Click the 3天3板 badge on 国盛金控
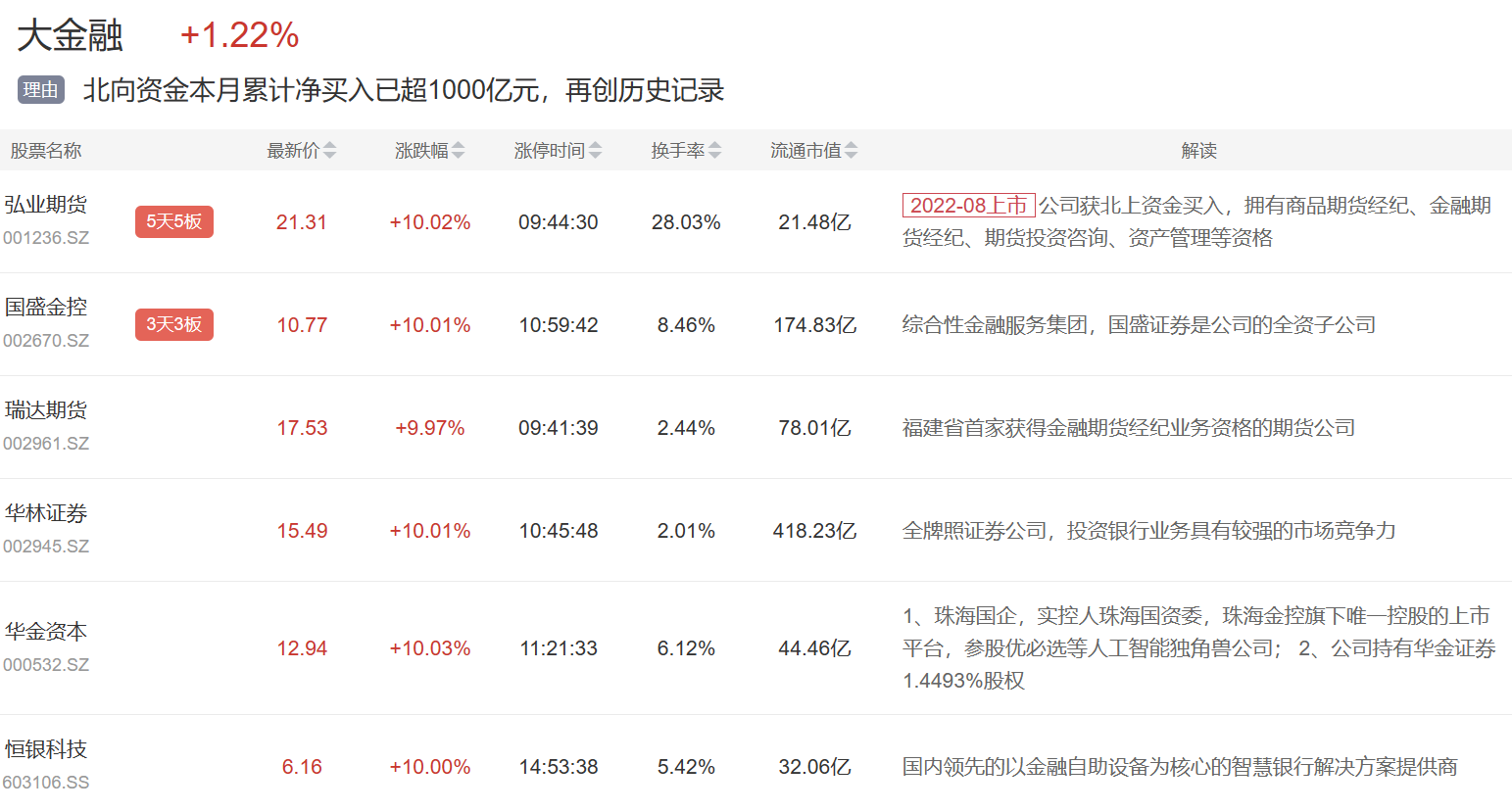Screen dimensions: 1512x812 [x=174, y=325]
